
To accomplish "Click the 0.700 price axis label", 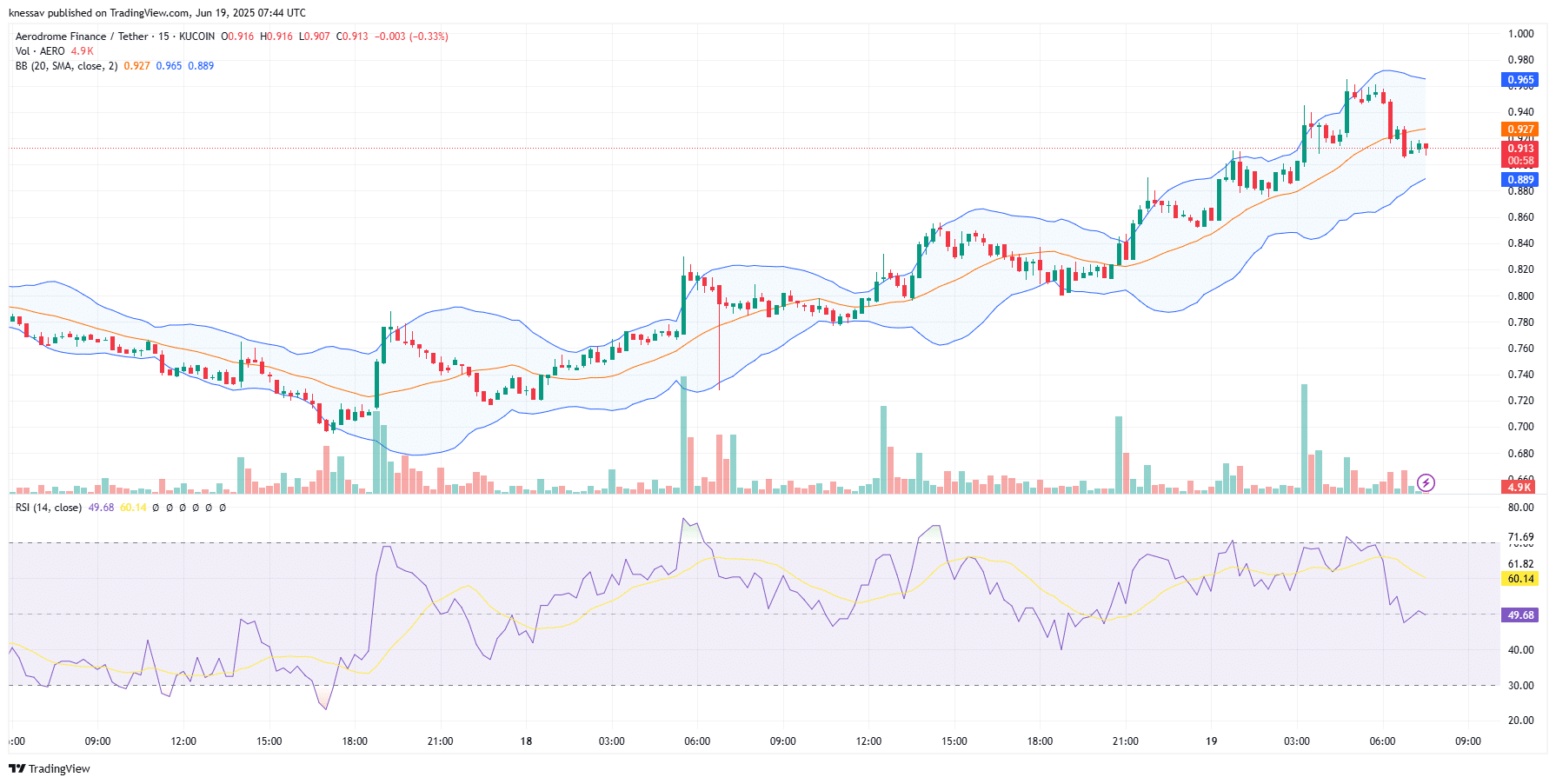I will point(1520,427).
